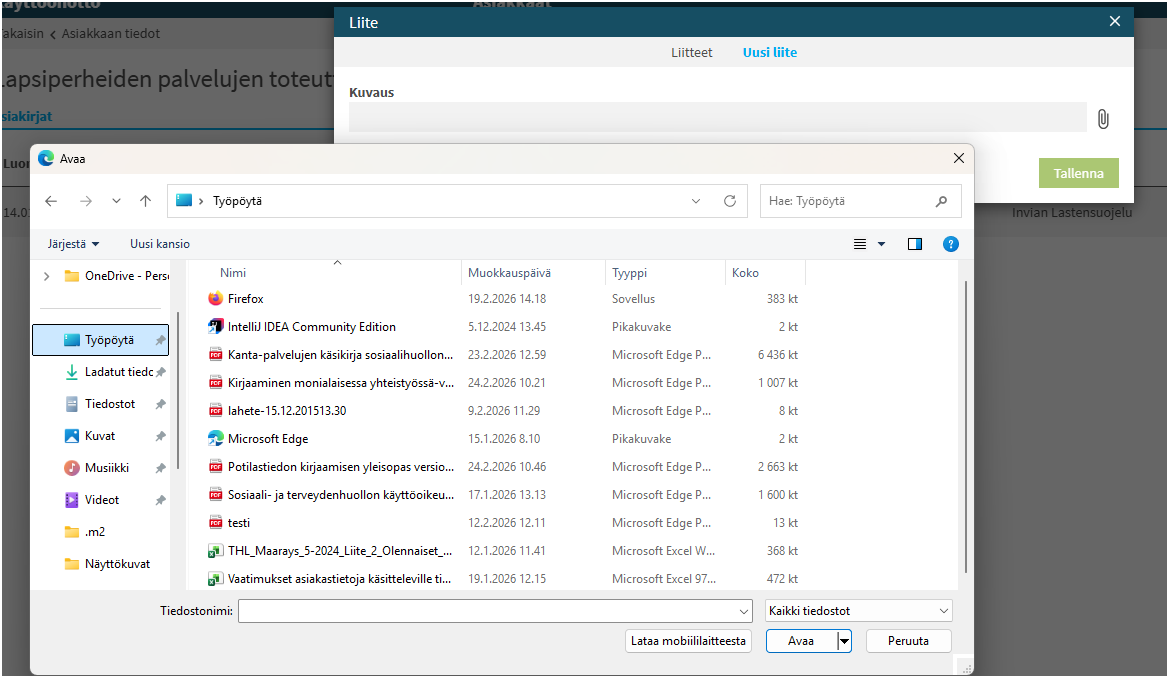Sort by the Koko column header
Viewport: 1169px width, 678px height.
(745, 273)
